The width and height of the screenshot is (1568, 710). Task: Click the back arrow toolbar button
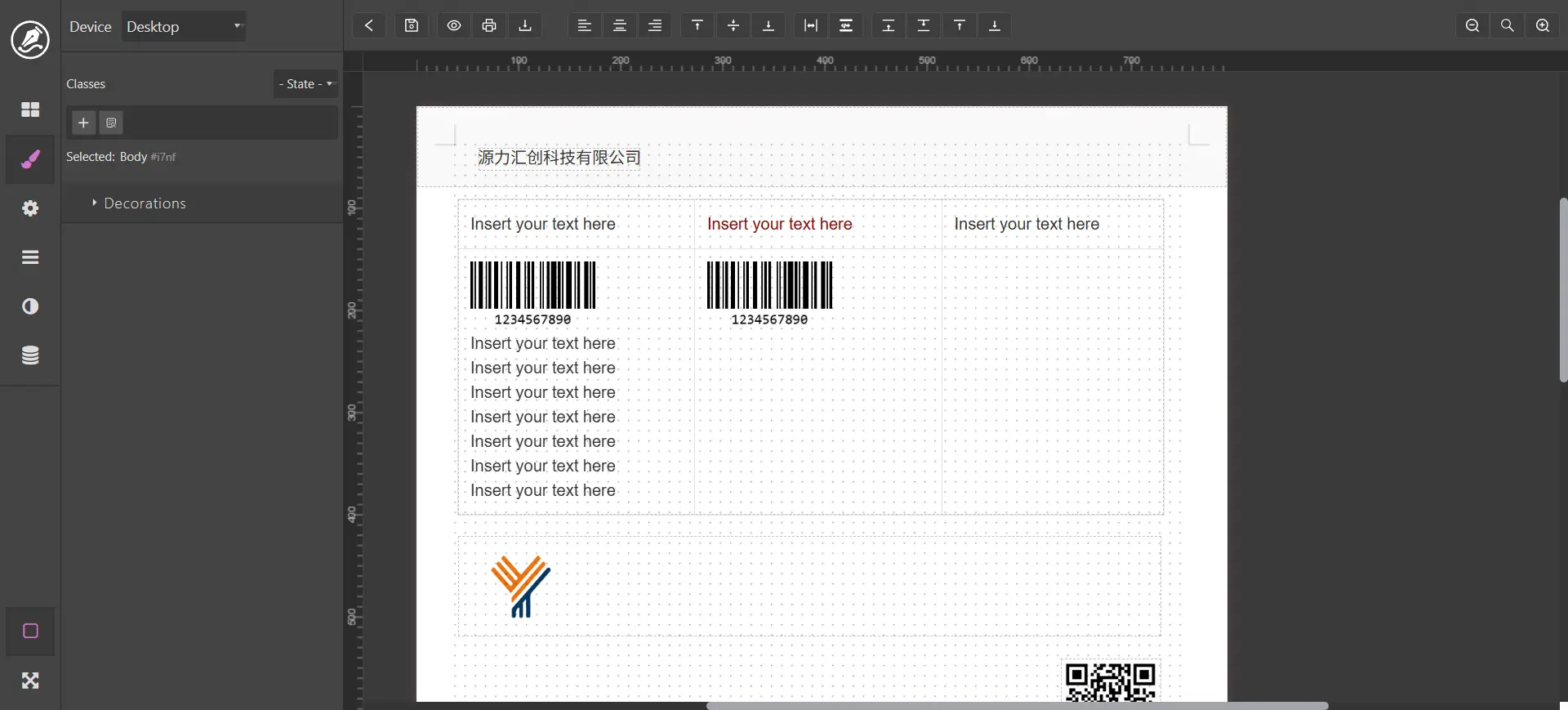[369, 25]
